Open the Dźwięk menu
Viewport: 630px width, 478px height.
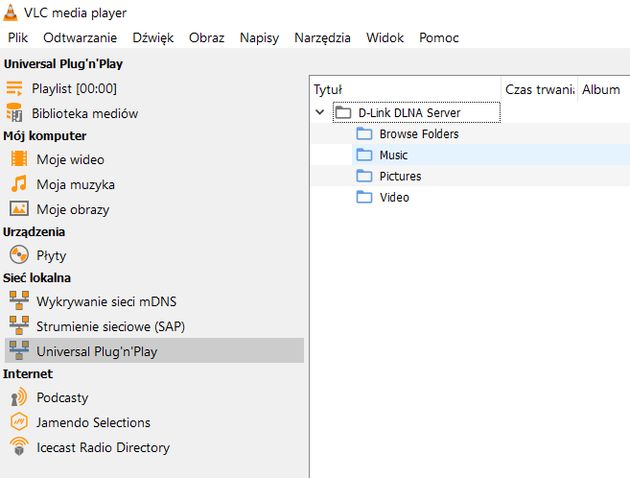point(153,38)
